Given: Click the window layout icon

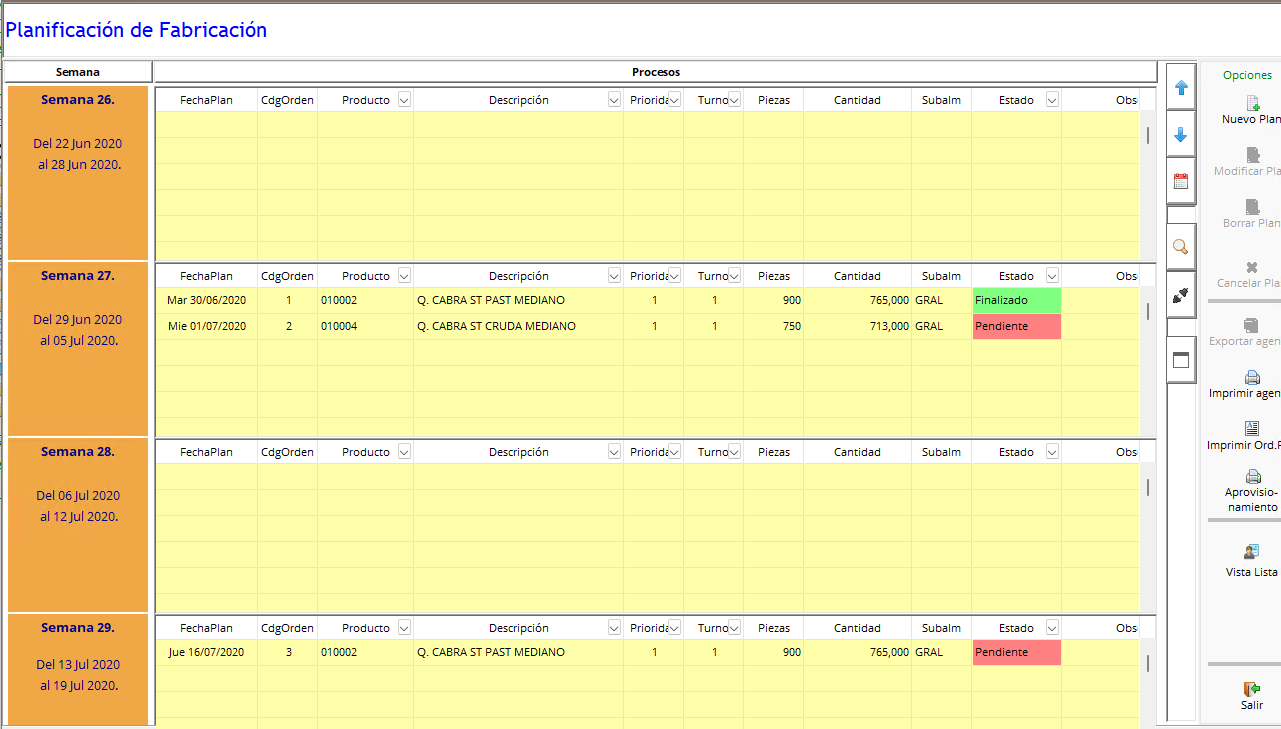Looking at the screenshot, I should coord(1181,360).
